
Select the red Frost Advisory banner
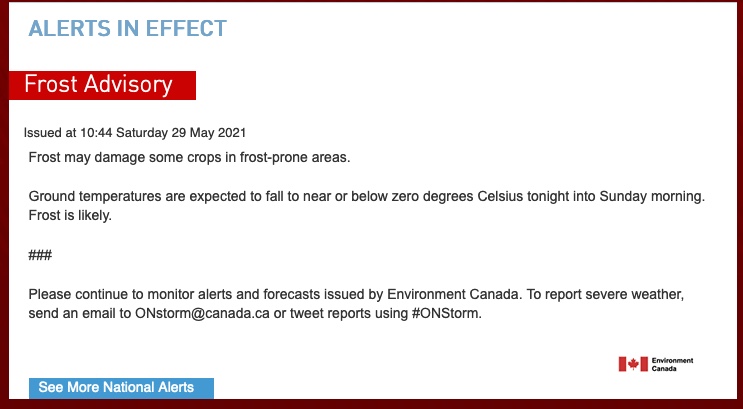coord(102,85)
